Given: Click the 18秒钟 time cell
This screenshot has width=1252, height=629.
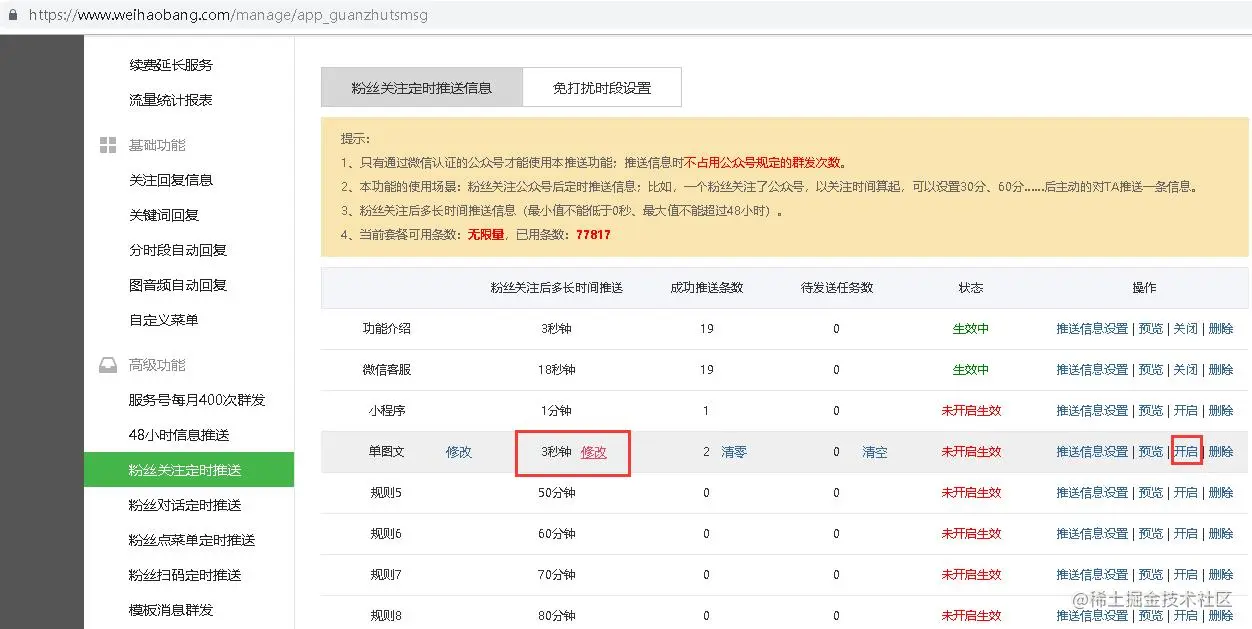Looking at the screenshot, I should click(x=556, y=369).
